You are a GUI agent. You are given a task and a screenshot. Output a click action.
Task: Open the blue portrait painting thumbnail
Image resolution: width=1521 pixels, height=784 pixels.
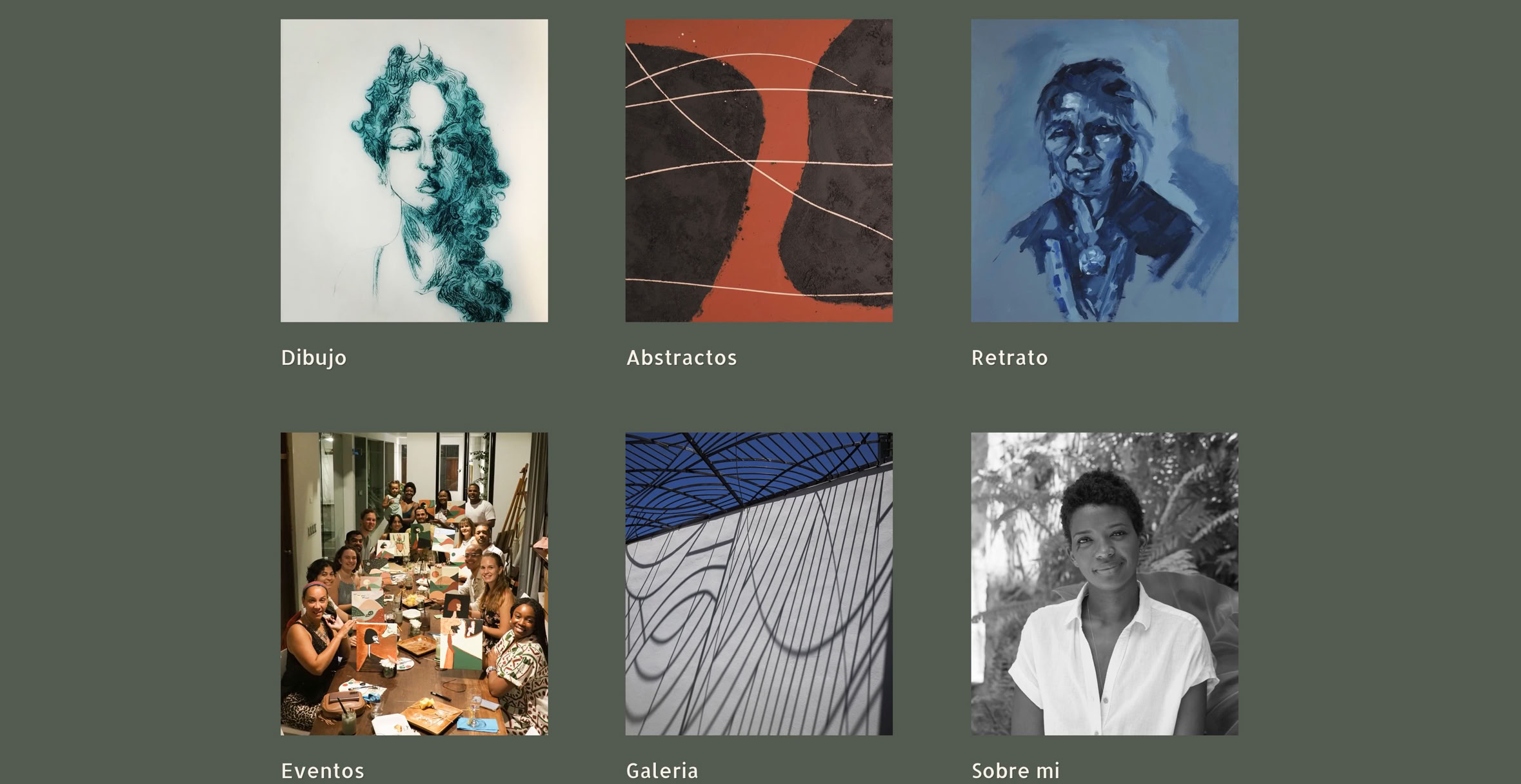tap(1105, 170)
